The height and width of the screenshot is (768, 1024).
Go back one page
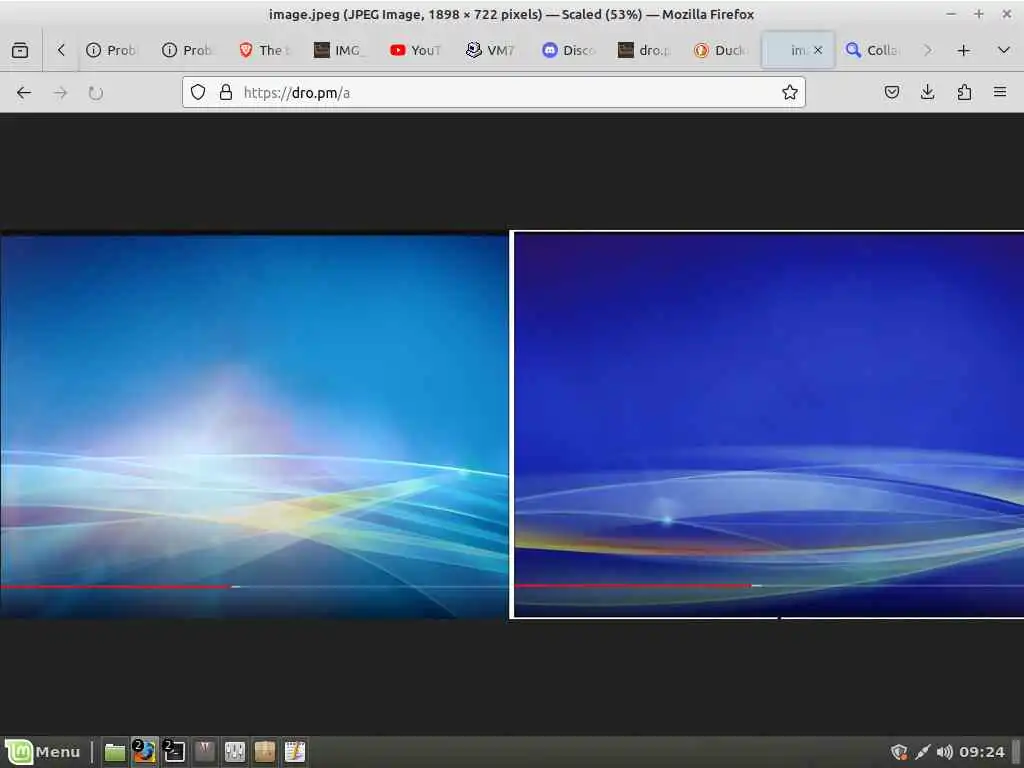[24, 93]
